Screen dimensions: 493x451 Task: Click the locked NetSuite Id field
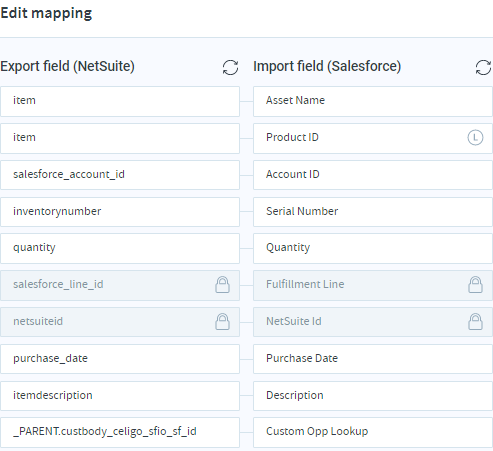[x=373, y=322]
